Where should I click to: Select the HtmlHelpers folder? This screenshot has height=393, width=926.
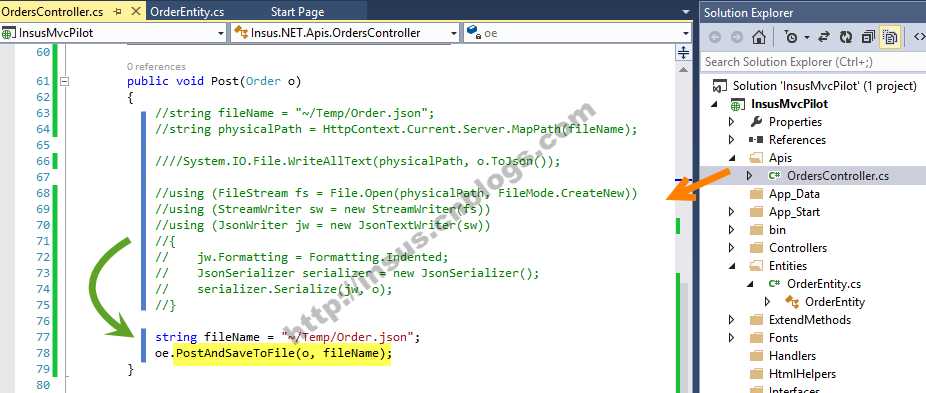(802, 374)
